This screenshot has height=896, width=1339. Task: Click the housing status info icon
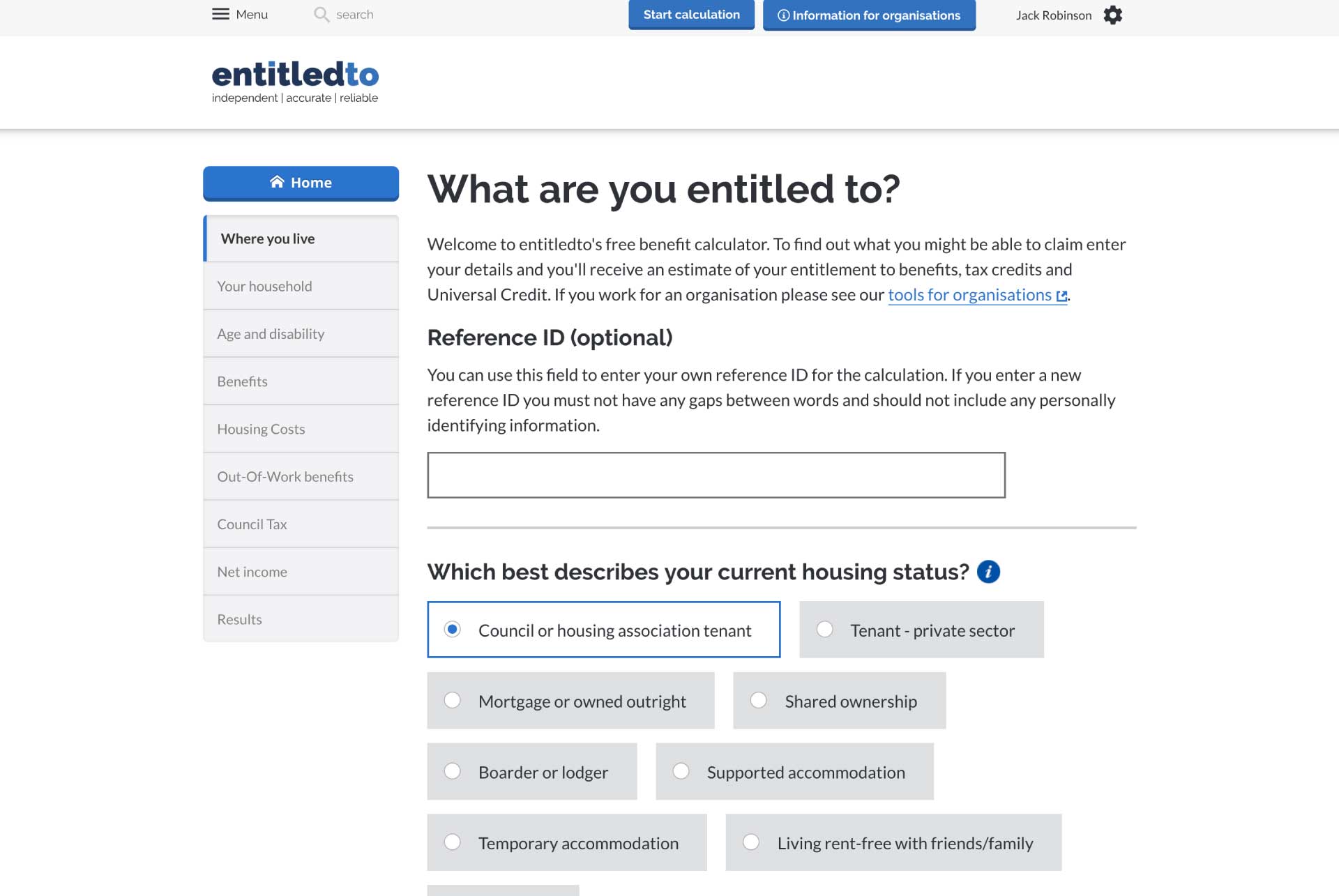pos(988,572)
